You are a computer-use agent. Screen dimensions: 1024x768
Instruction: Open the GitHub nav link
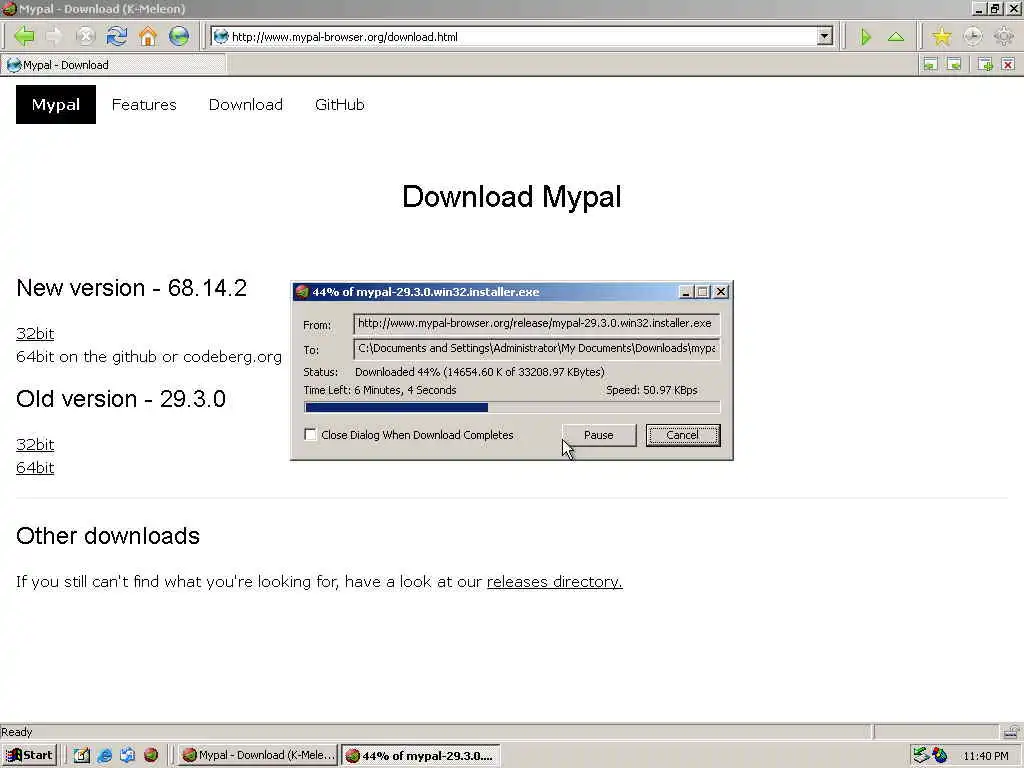[340, 104]
